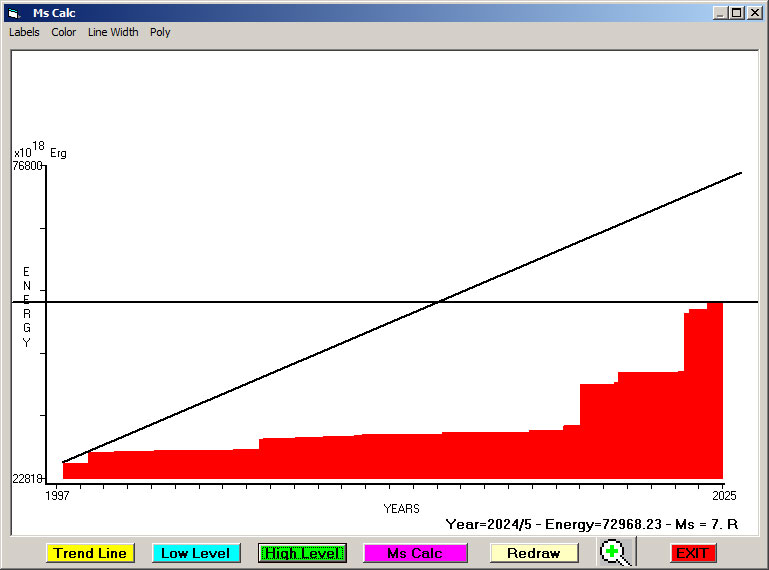Maximize the Ms Calc window
The image size is (769, 570).
736,13
